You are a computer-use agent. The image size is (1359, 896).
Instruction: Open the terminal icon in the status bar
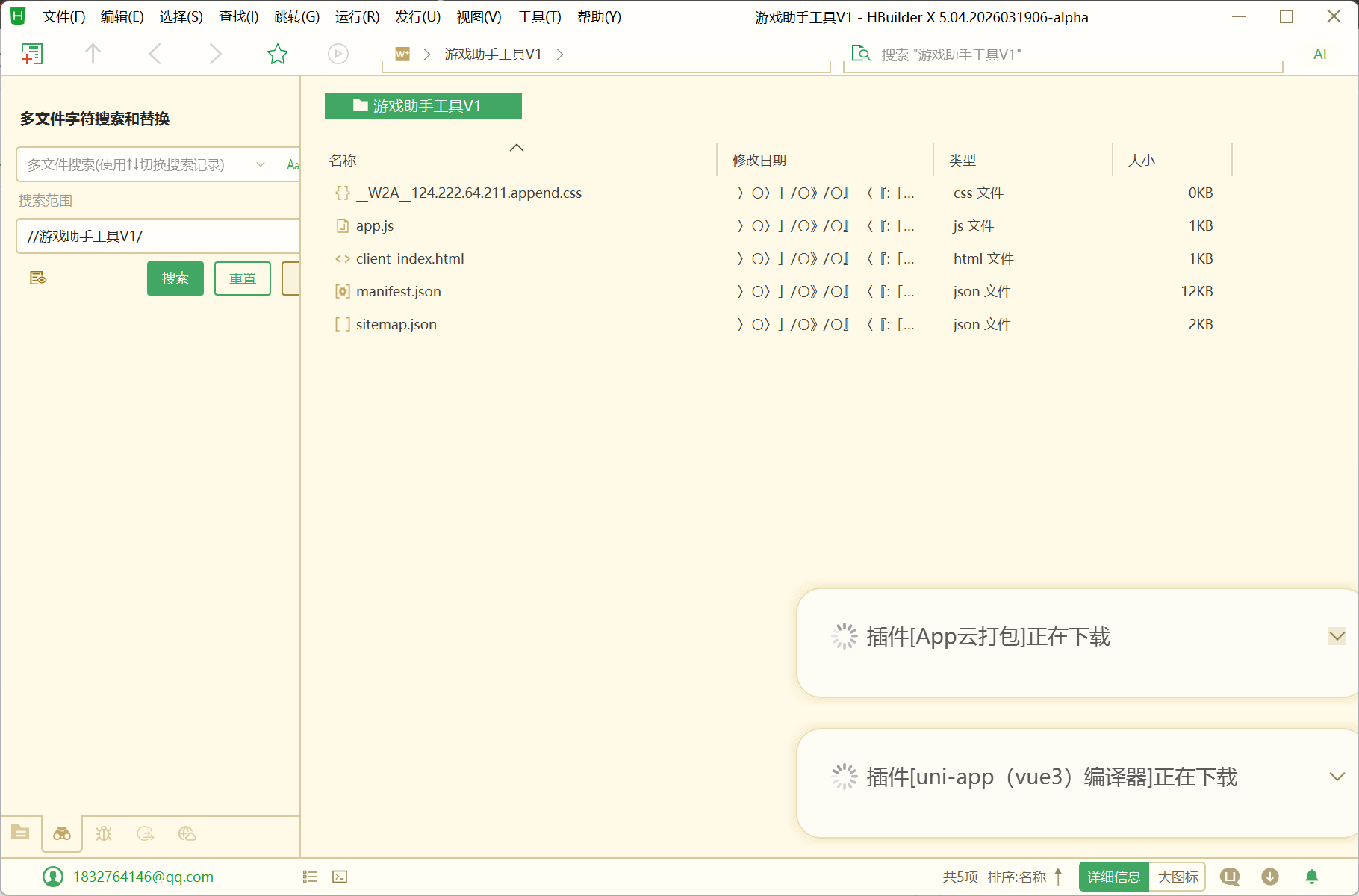(340, 877)
